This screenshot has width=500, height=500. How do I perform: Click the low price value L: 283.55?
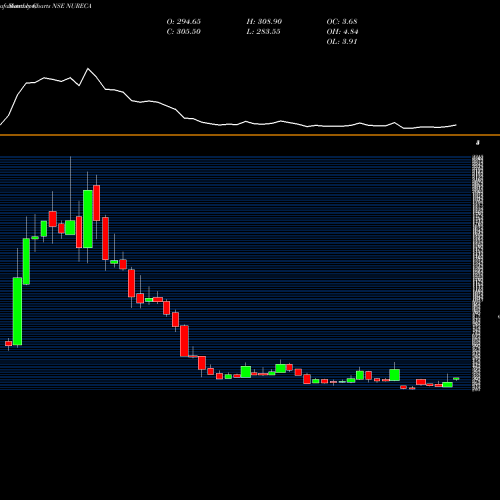coord(263,32)
